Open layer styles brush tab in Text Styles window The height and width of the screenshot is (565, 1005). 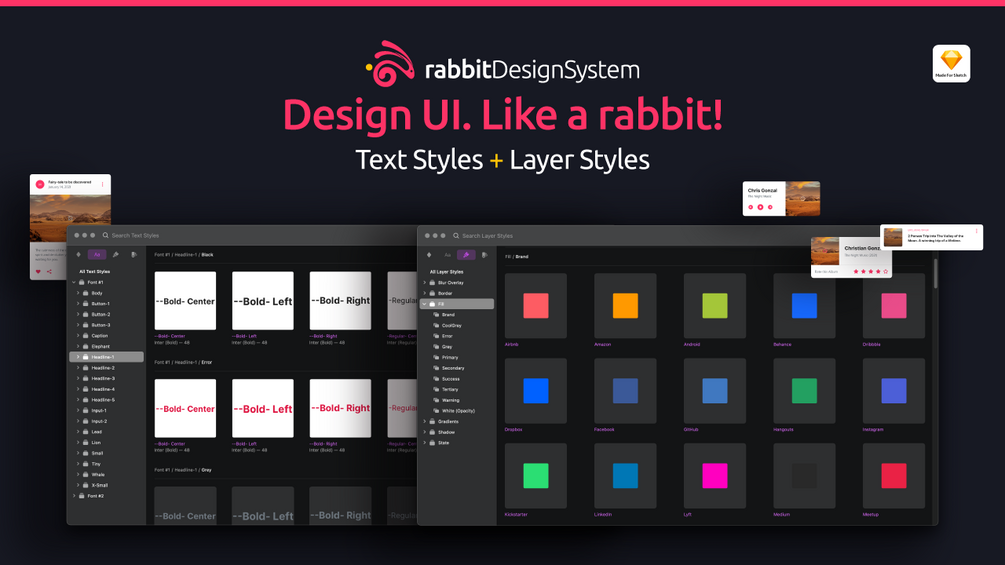[x=116, y=255]
